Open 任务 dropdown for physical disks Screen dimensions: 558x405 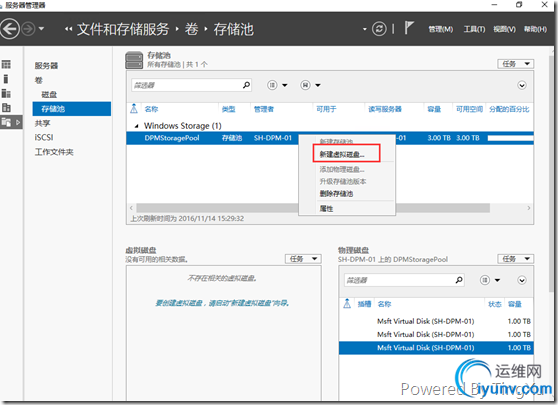(516, 259)
